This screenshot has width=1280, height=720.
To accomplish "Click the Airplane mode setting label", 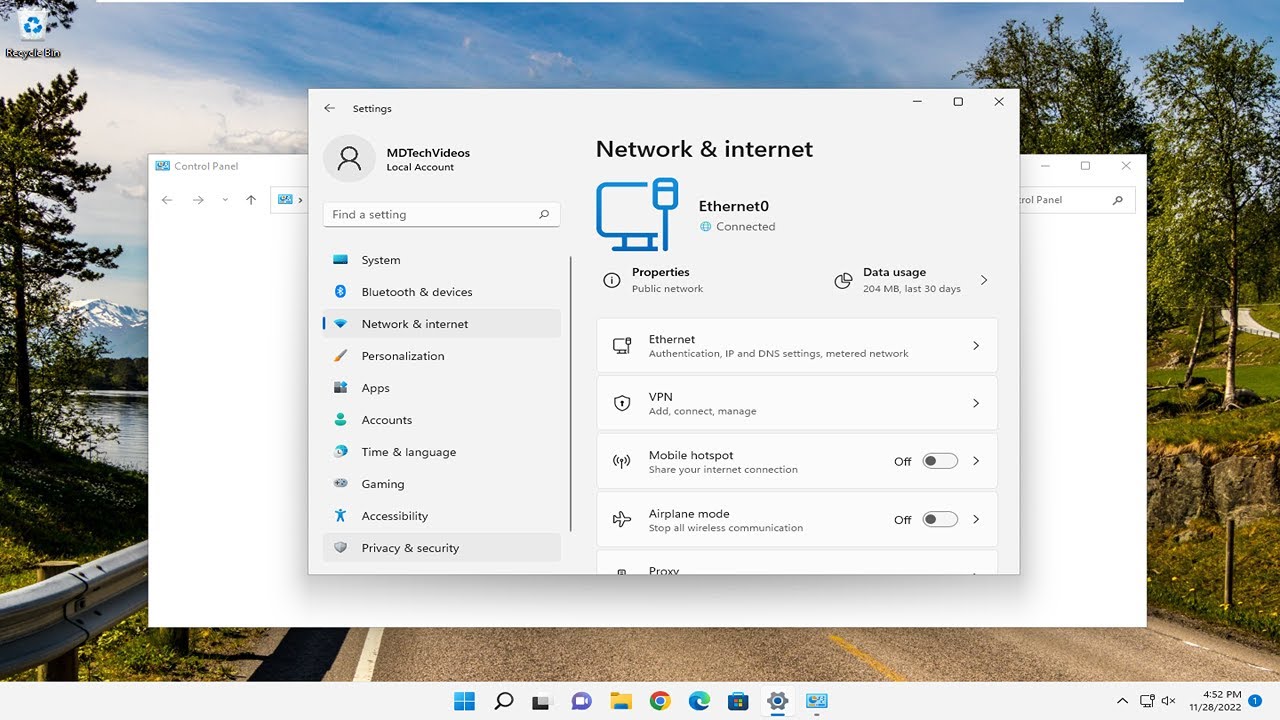I will tap(689, 513).
